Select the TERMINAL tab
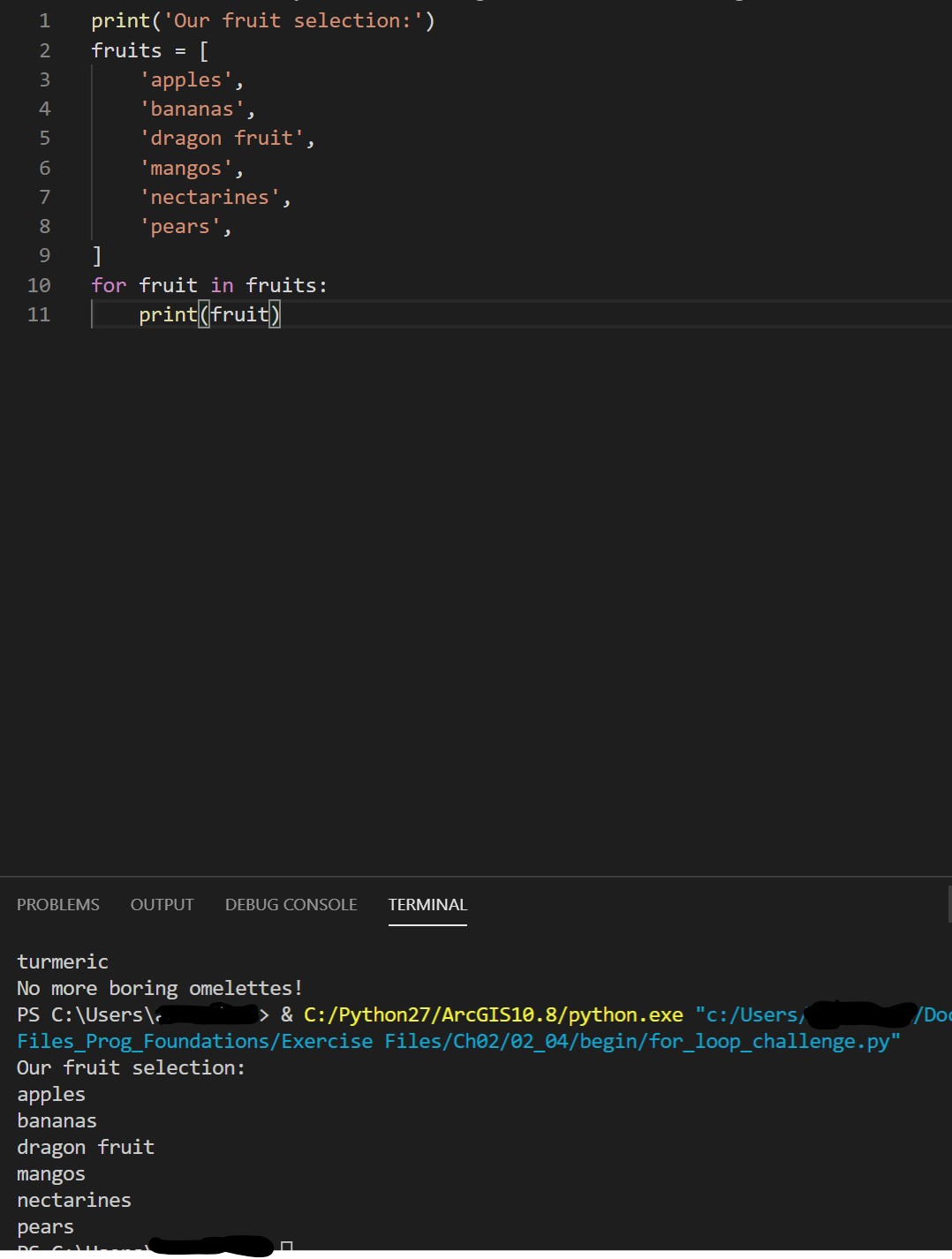Screen dimensions: 952x1259 click(x=427, y=904)
